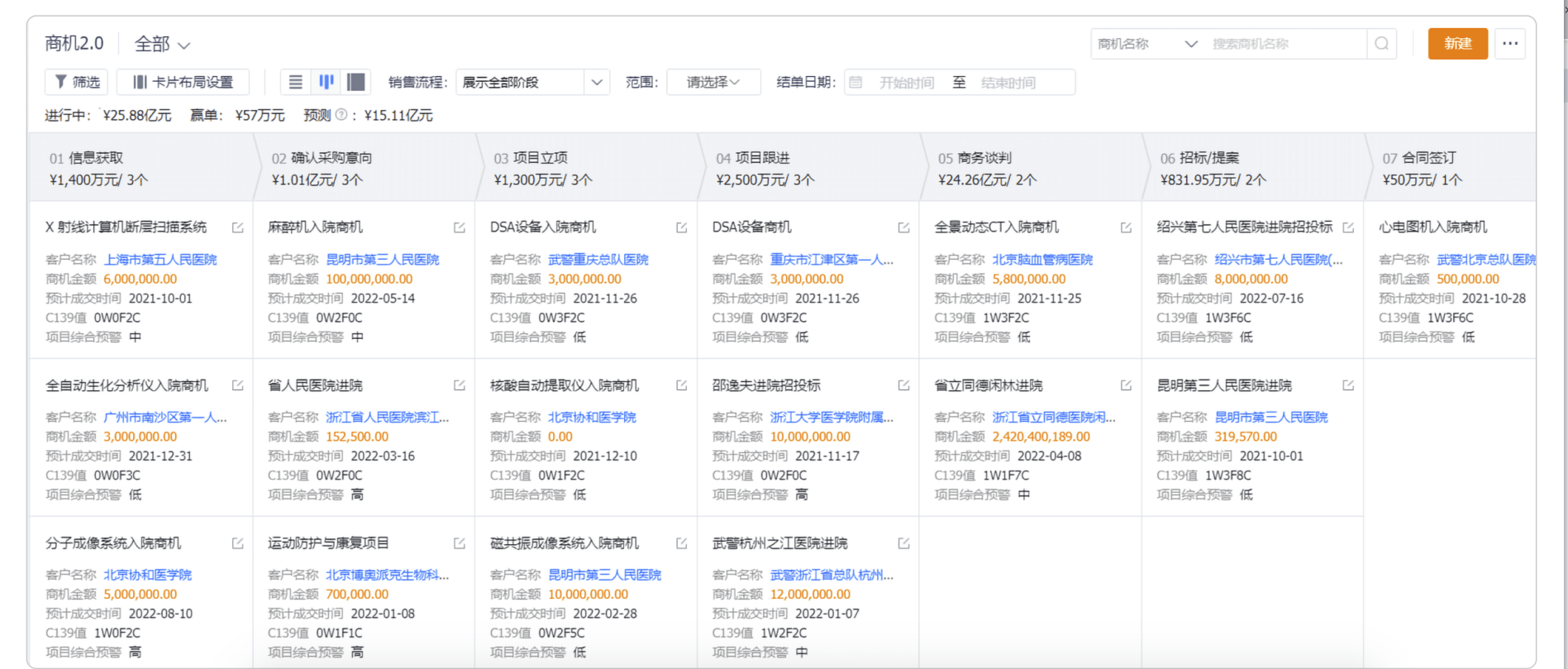The height and width of the screenshot is (669, 1568).
Task: Open edit icon on 全景动态CT入院商机 card
Action: [1127, 227]
